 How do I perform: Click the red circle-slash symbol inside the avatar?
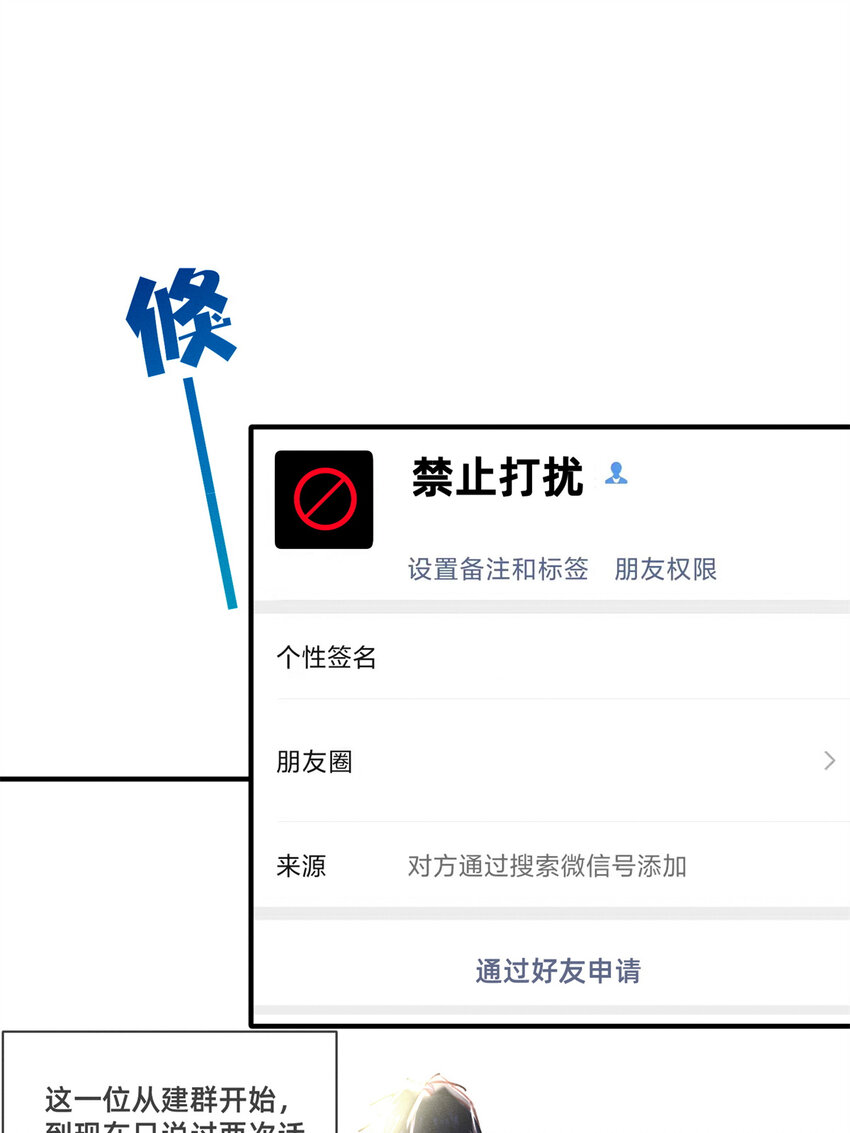(325, 499)
